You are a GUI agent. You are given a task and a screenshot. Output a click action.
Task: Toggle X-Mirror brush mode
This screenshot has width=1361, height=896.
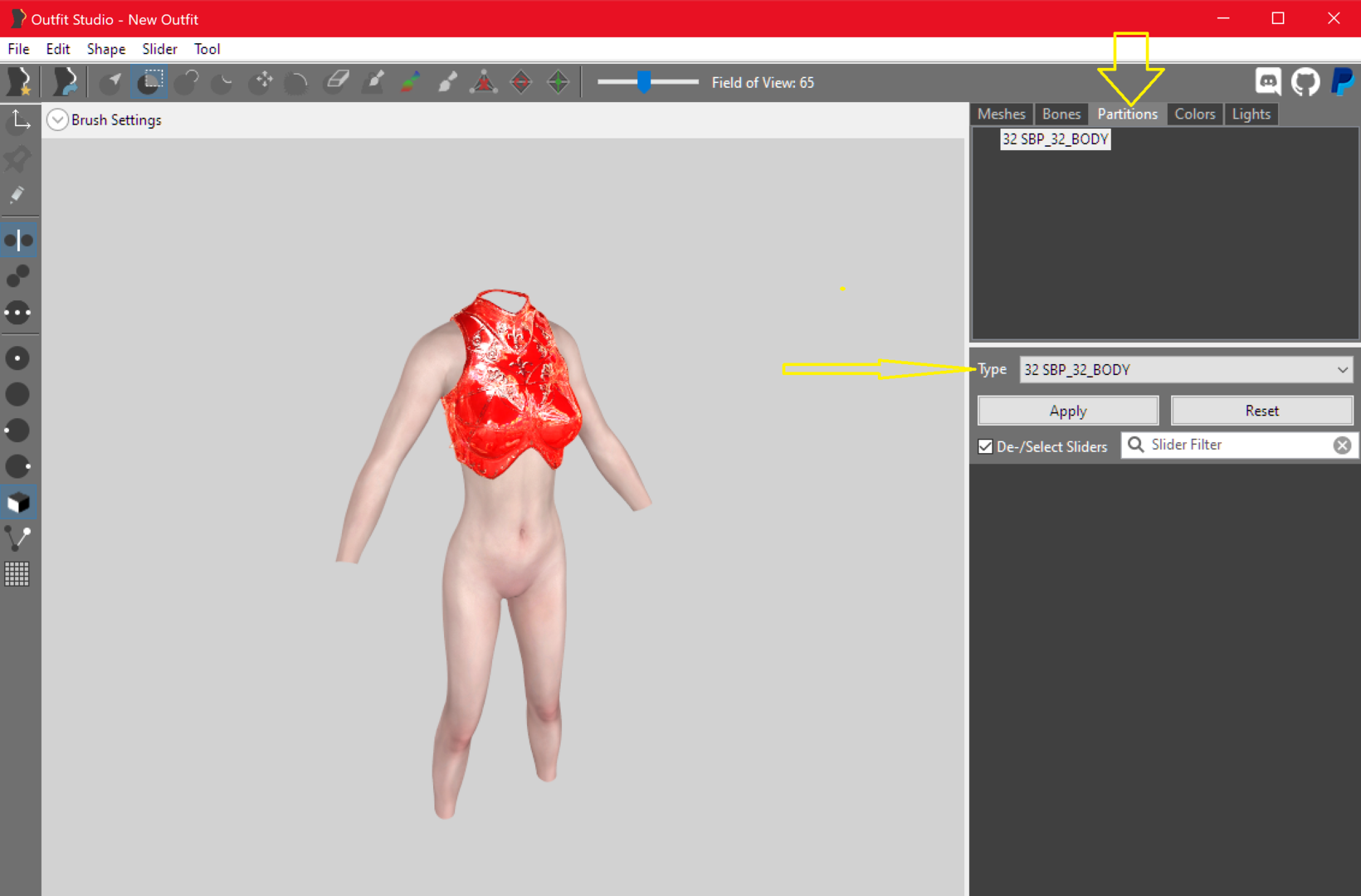pyautogui.click(x=18, y=241)
